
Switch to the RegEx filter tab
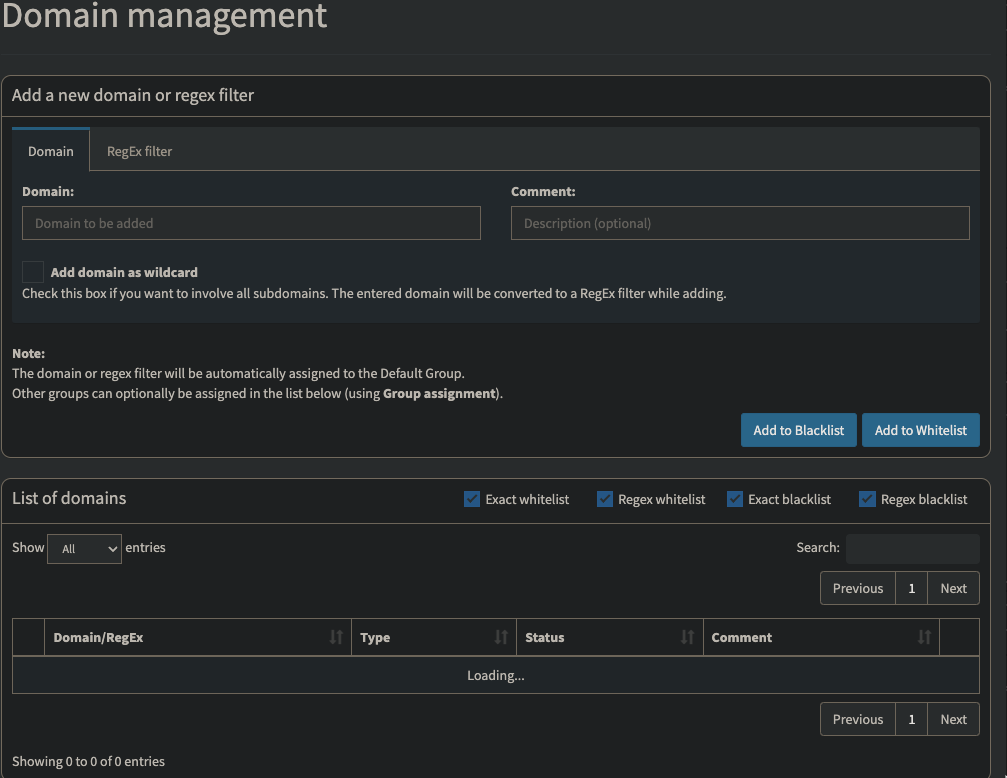pos(138,151)
